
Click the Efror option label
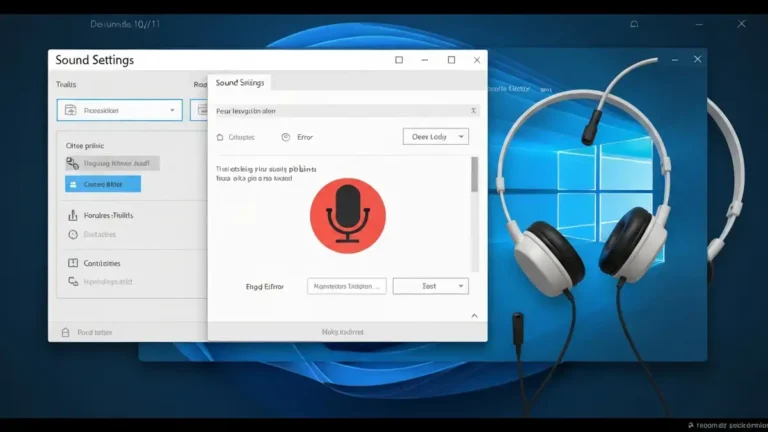point(305,137)
